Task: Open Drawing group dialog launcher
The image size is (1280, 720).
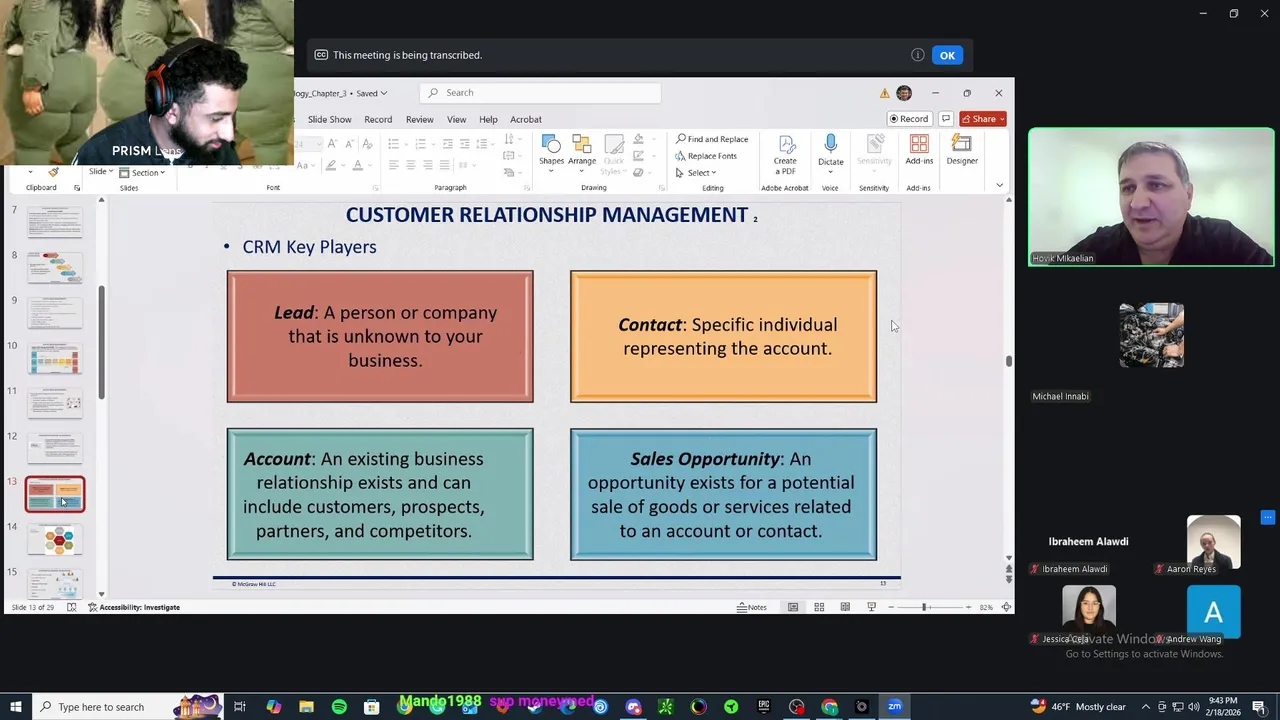Action: (662, 188)
